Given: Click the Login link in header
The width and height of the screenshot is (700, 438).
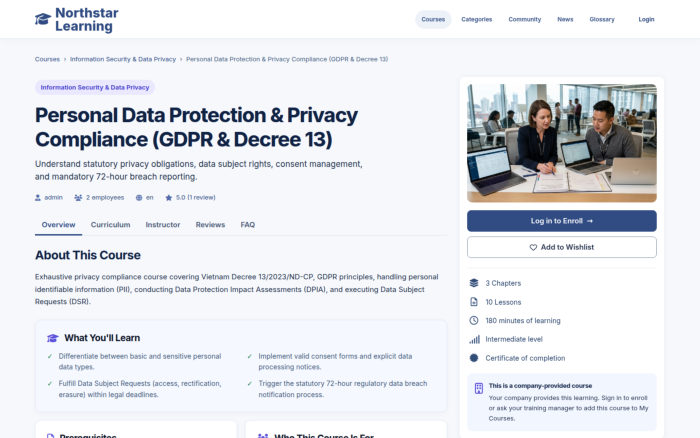Looking at the screenshot, I should tap(646, 20).
